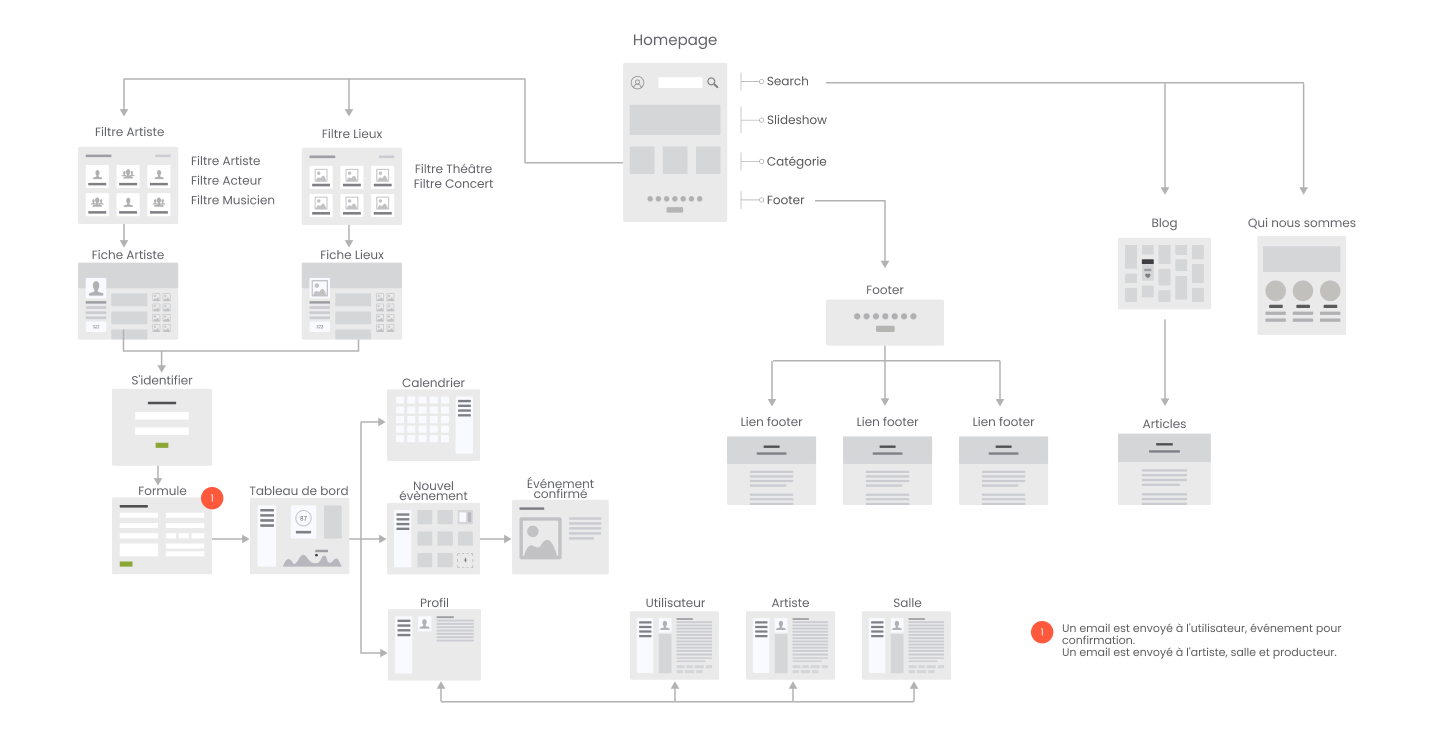Select the wide slideshow block in Homepage wireframe
Screen dimensions: 1440x750
pyautogui.click(x=675, y=120)
